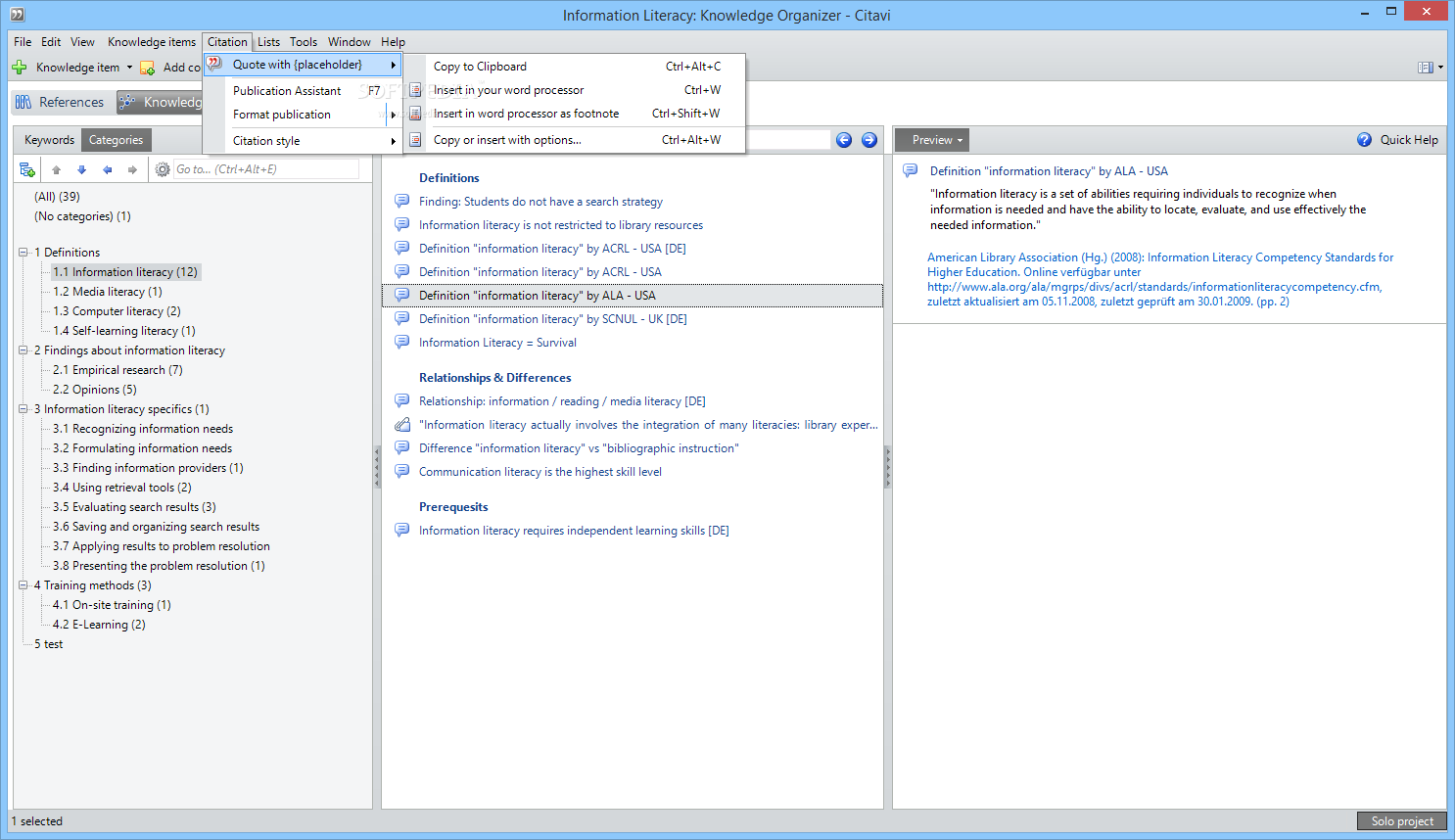The height and width of the screenshot is (840, 1455).
Task: Select the (All) (39) entry
Action: pos(57,197)
